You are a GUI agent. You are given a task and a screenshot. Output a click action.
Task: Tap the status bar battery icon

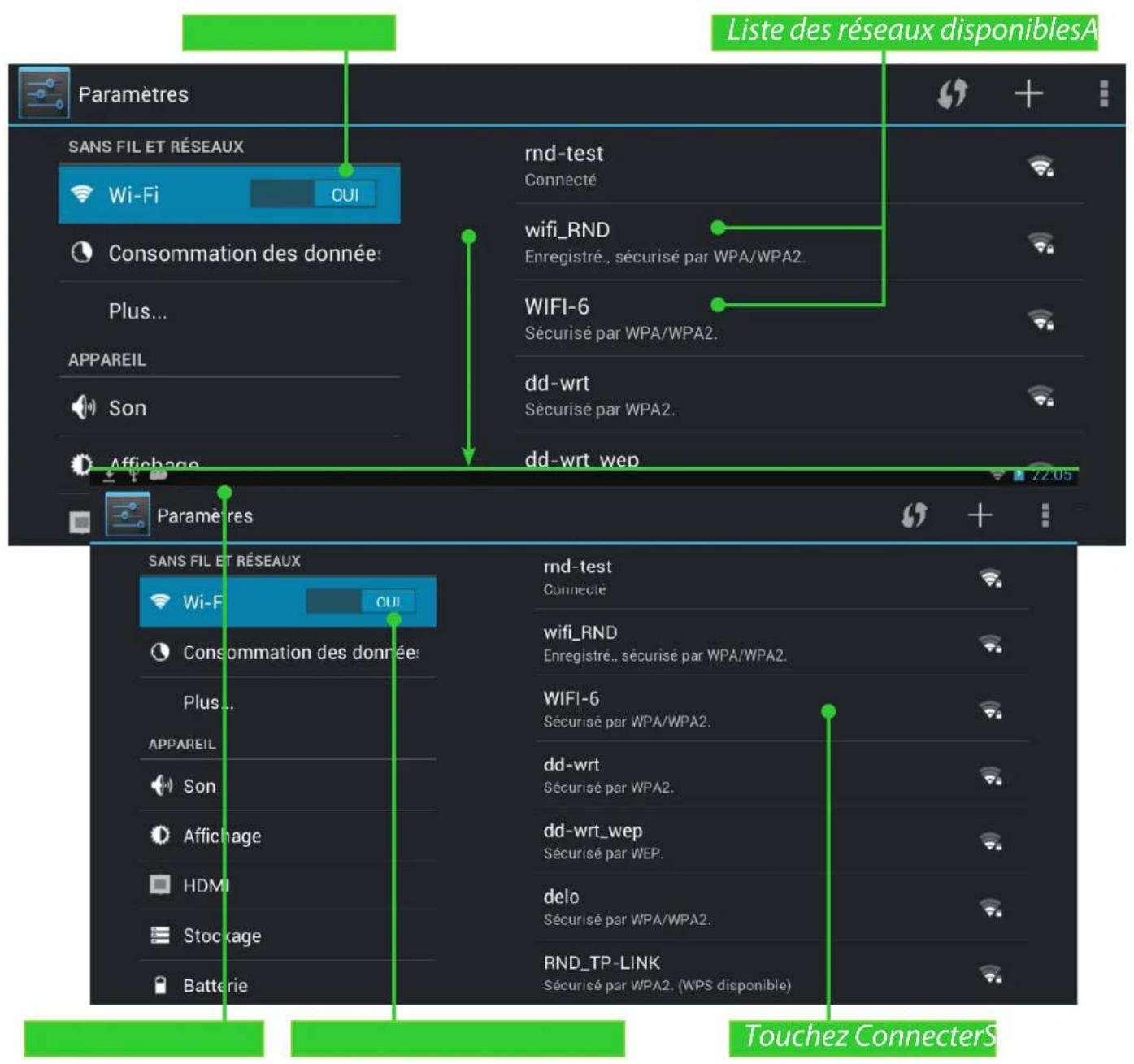pyautogui.click(x=1019, y=476)
